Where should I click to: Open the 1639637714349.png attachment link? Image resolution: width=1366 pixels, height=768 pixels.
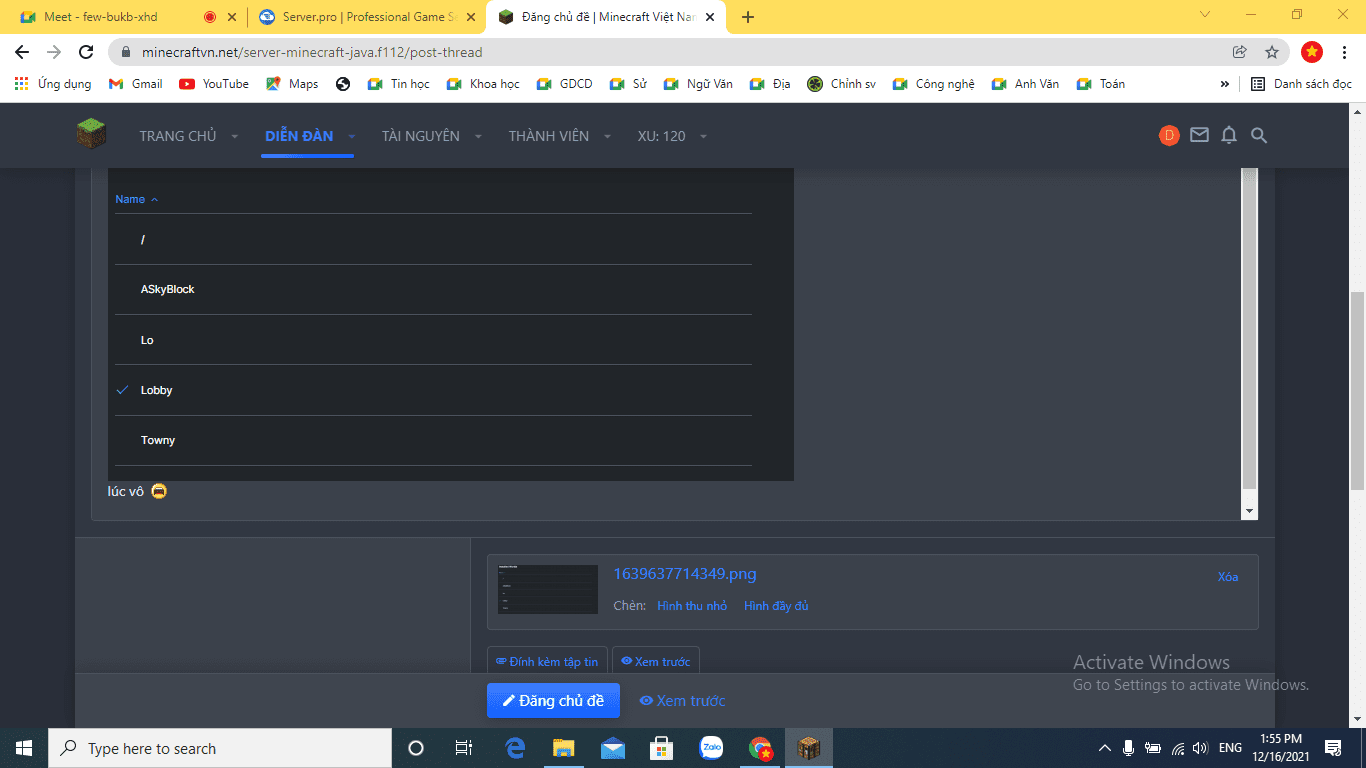coord(685,574)
